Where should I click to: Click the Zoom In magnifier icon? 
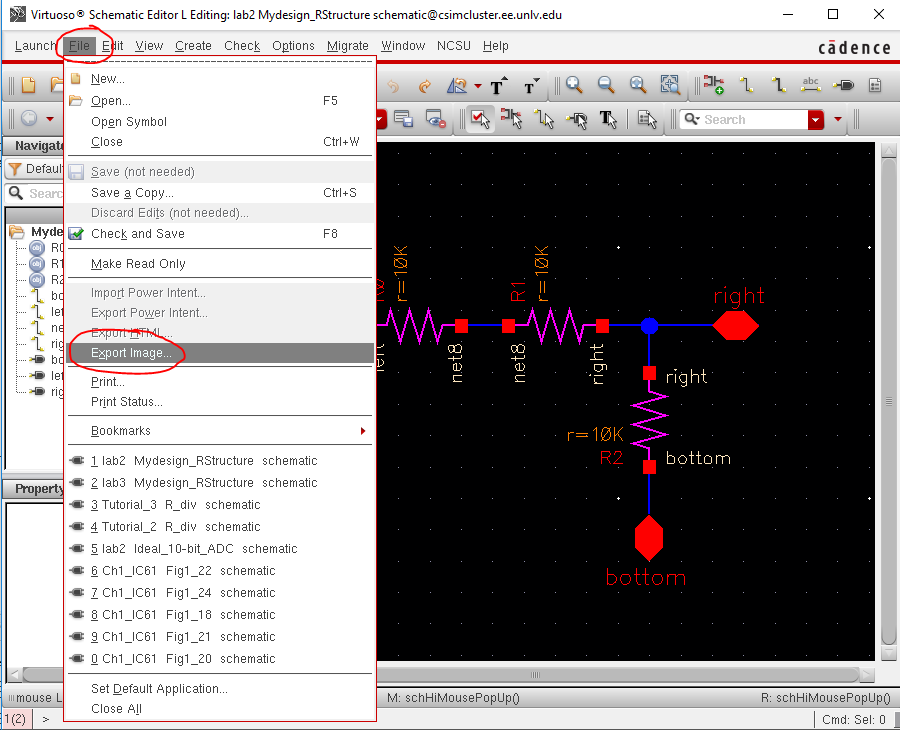pos(574,85)
